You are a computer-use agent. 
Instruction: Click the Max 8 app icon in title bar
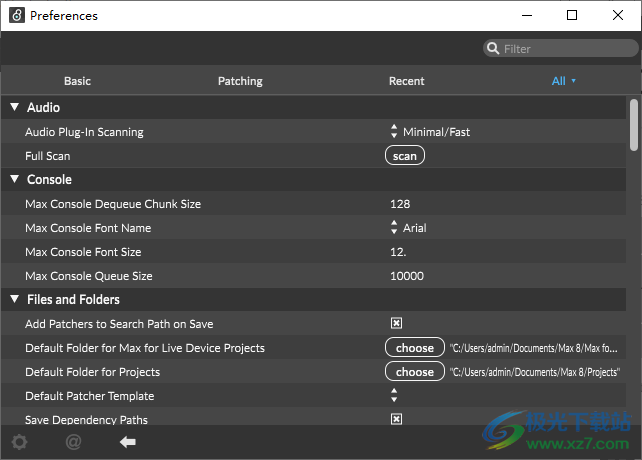coord(17,15)
